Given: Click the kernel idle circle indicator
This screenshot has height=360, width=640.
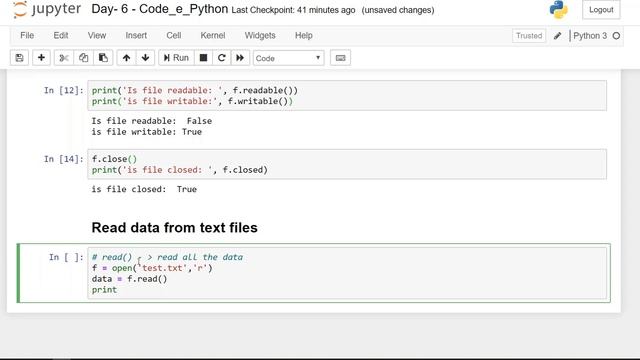Looking at the screenshot, I should [x=616, y=36].
